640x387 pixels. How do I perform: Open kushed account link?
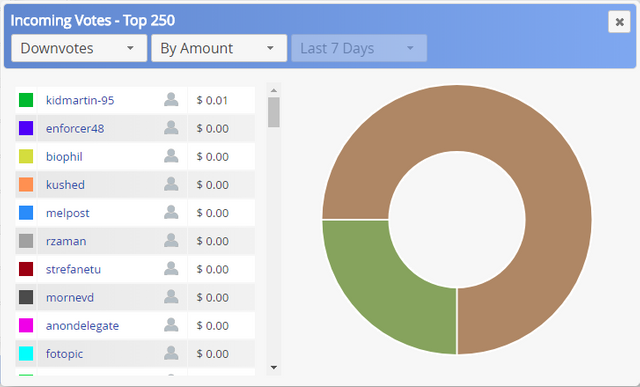[x=65, y=185]
